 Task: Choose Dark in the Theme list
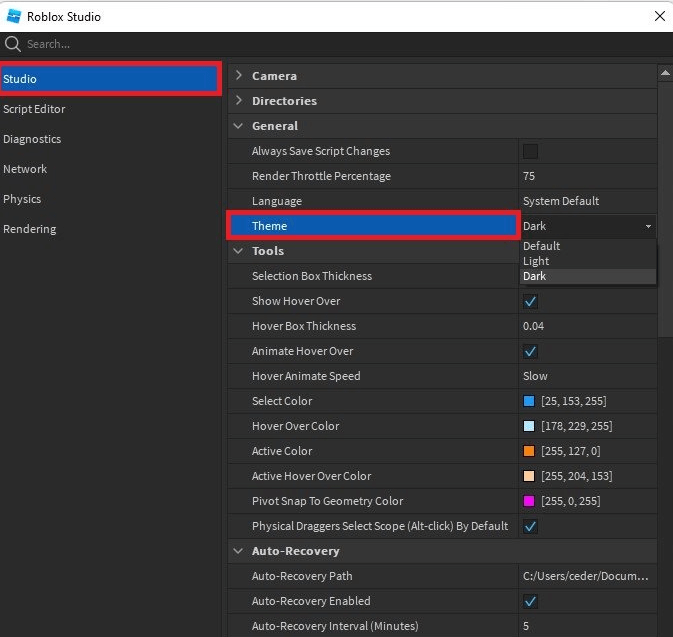[588, 276]
